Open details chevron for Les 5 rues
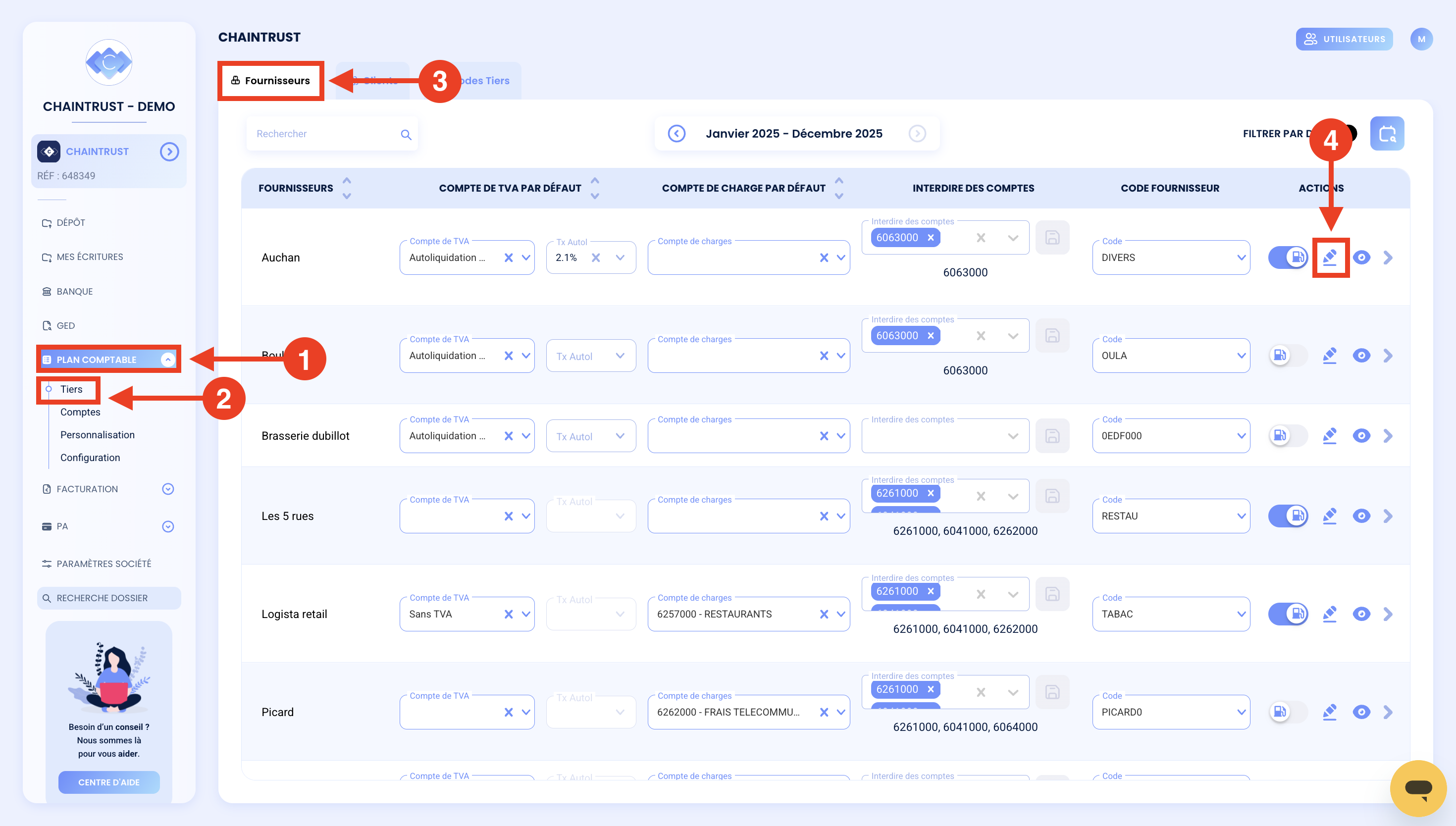 [x=1388, y=516]
